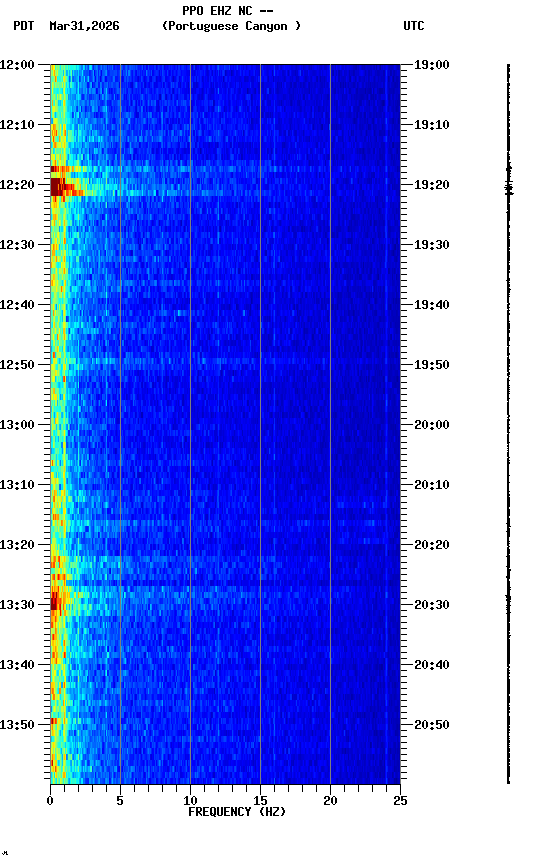Click the 12:20 PDT time label
The width and height of the screenshot is (552, 864).
point(17,185)
